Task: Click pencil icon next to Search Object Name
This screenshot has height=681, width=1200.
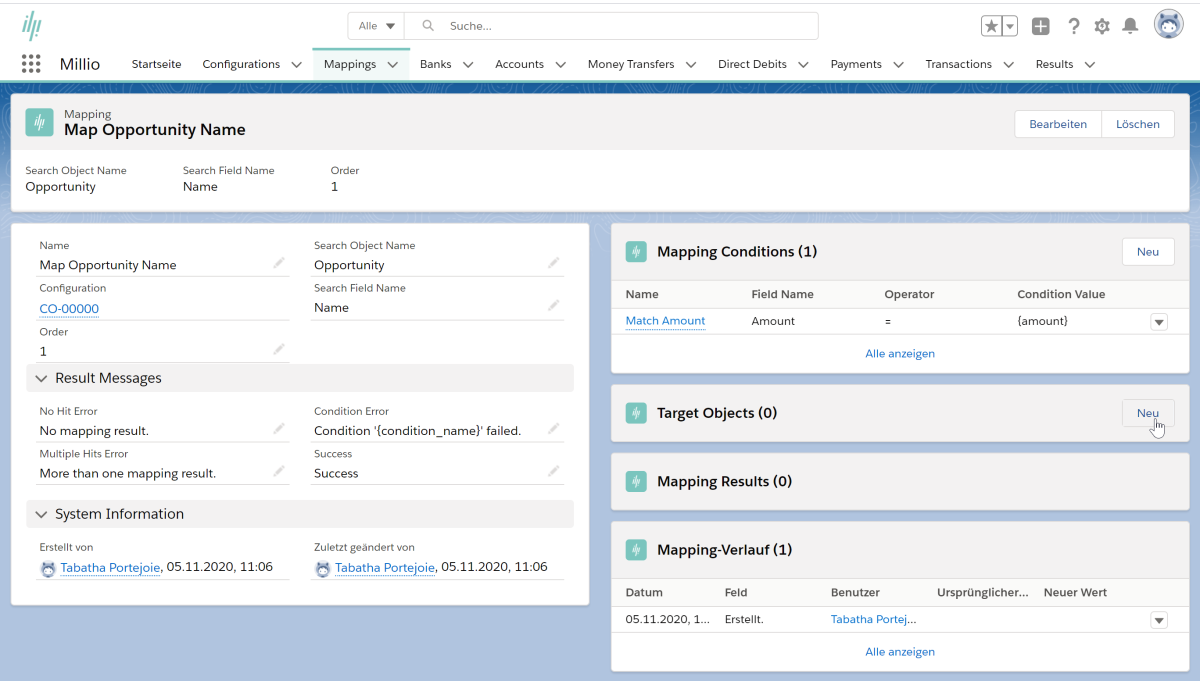Action: [553, 263]
